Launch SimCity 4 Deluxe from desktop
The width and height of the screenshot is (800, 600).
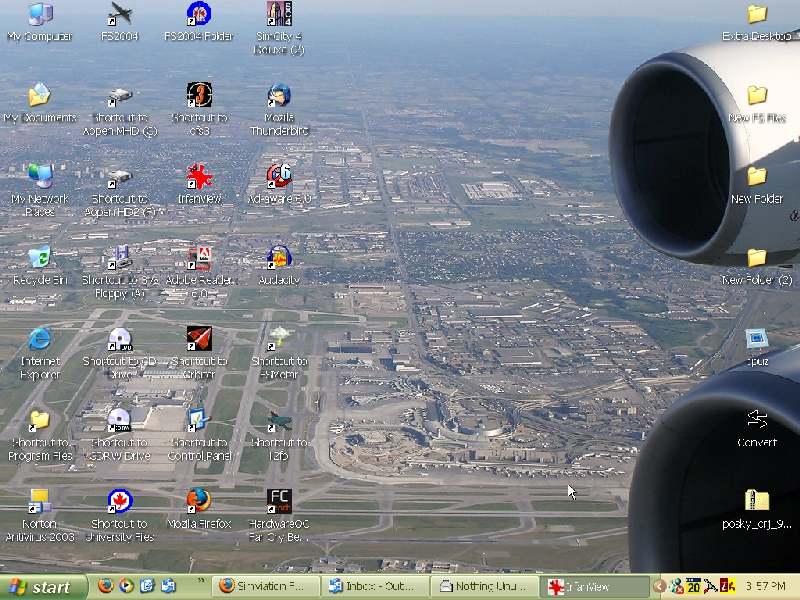279,14
